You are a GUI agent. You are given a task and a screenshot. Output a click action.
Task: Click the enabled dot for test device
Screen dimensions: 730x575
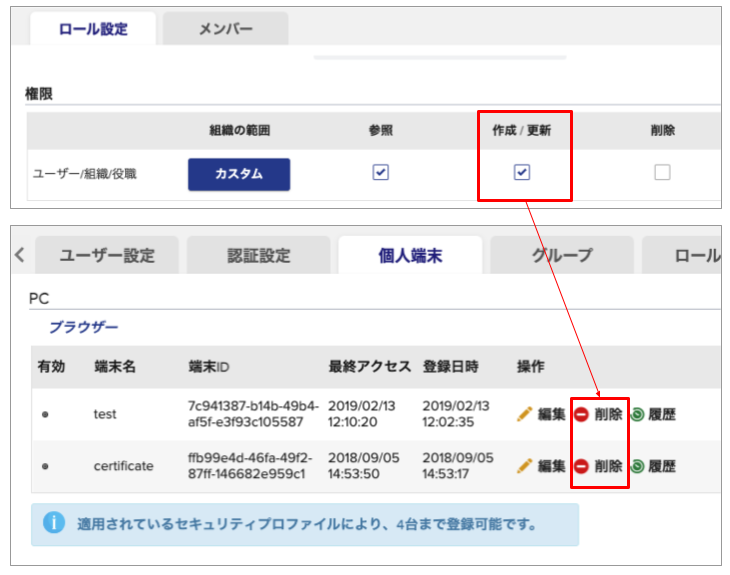[x=45, y=414]
